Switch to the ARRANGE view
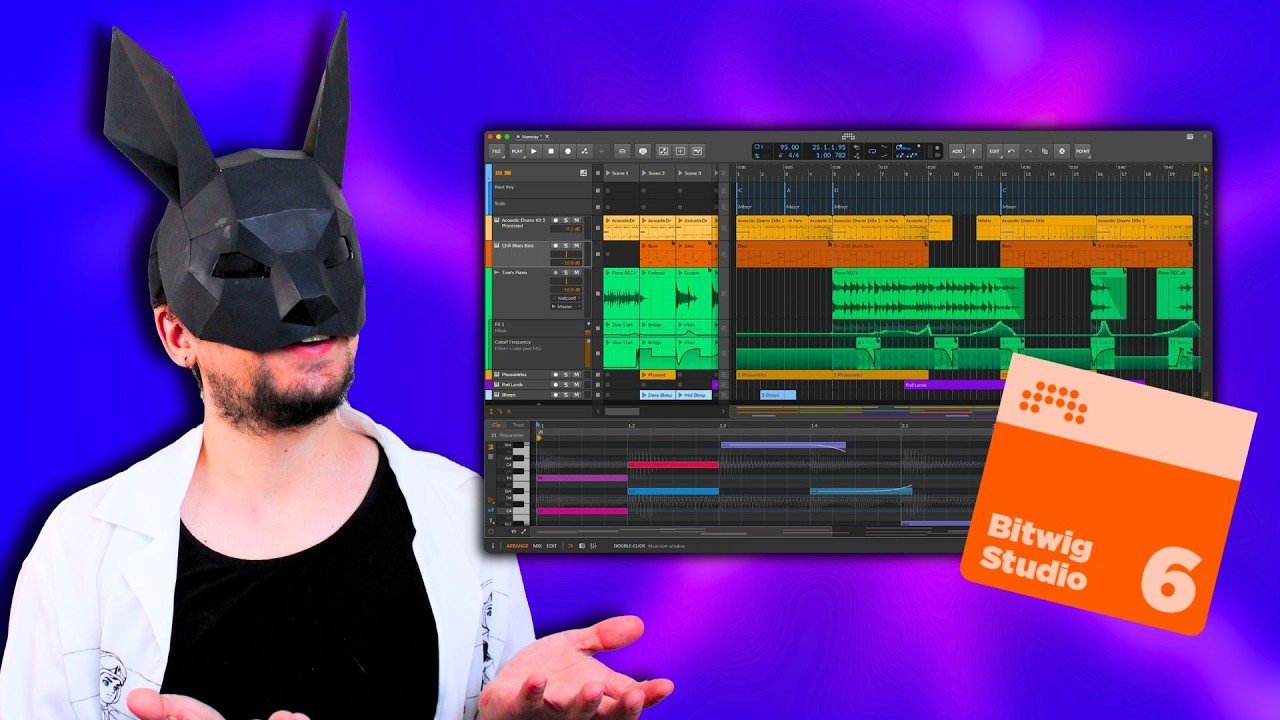Viewport: 1280px width, 720px height. coord(517,546)
